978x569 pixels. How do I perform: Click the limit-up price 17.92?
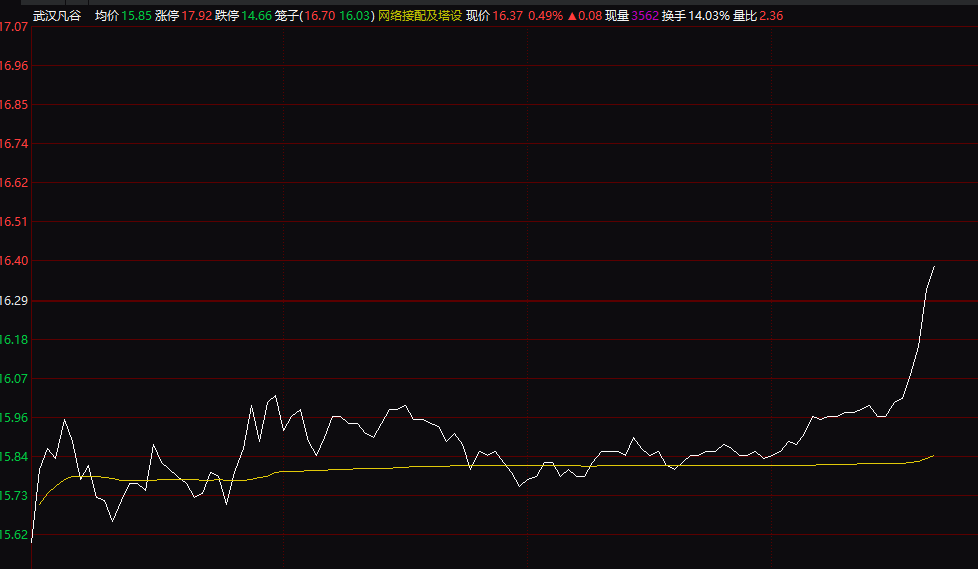pos(197,16)
